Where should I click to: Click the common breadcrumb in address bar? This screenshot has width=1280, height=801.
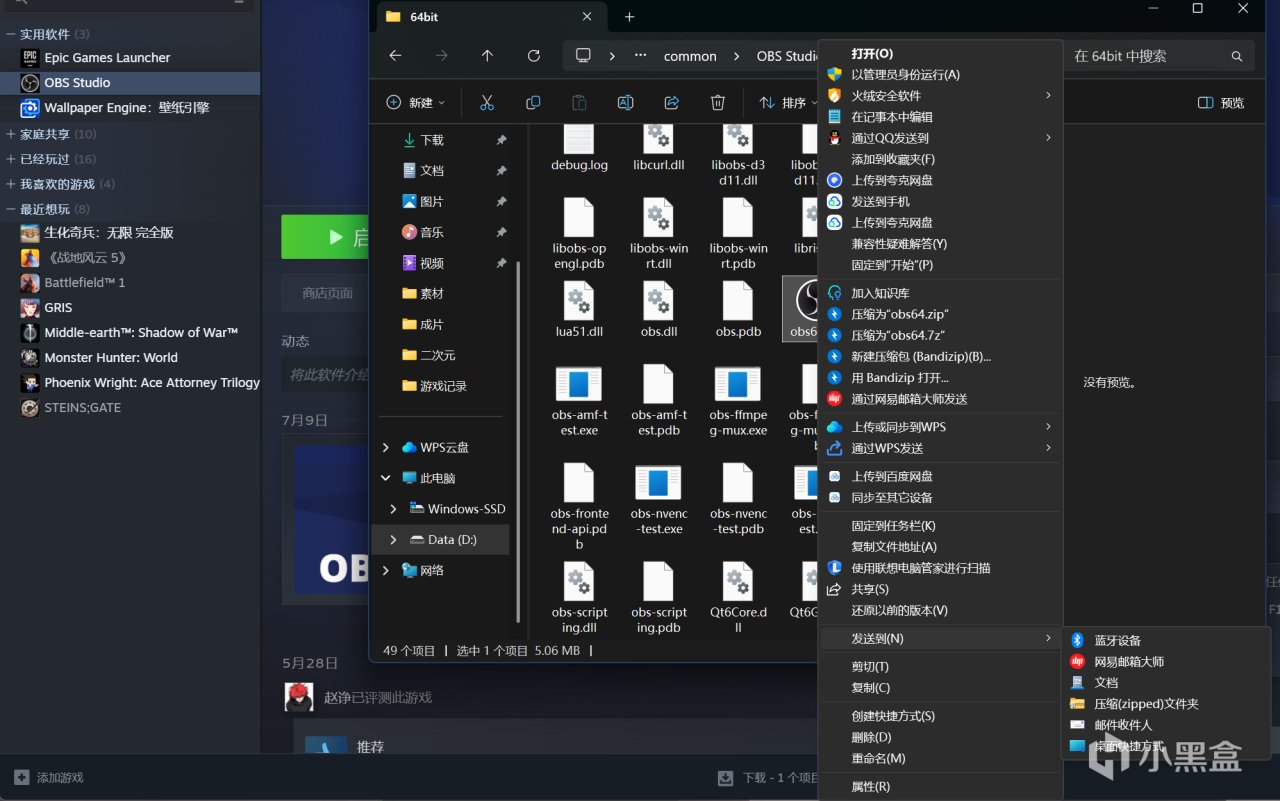pyautogui.click(x=690, y=57)
